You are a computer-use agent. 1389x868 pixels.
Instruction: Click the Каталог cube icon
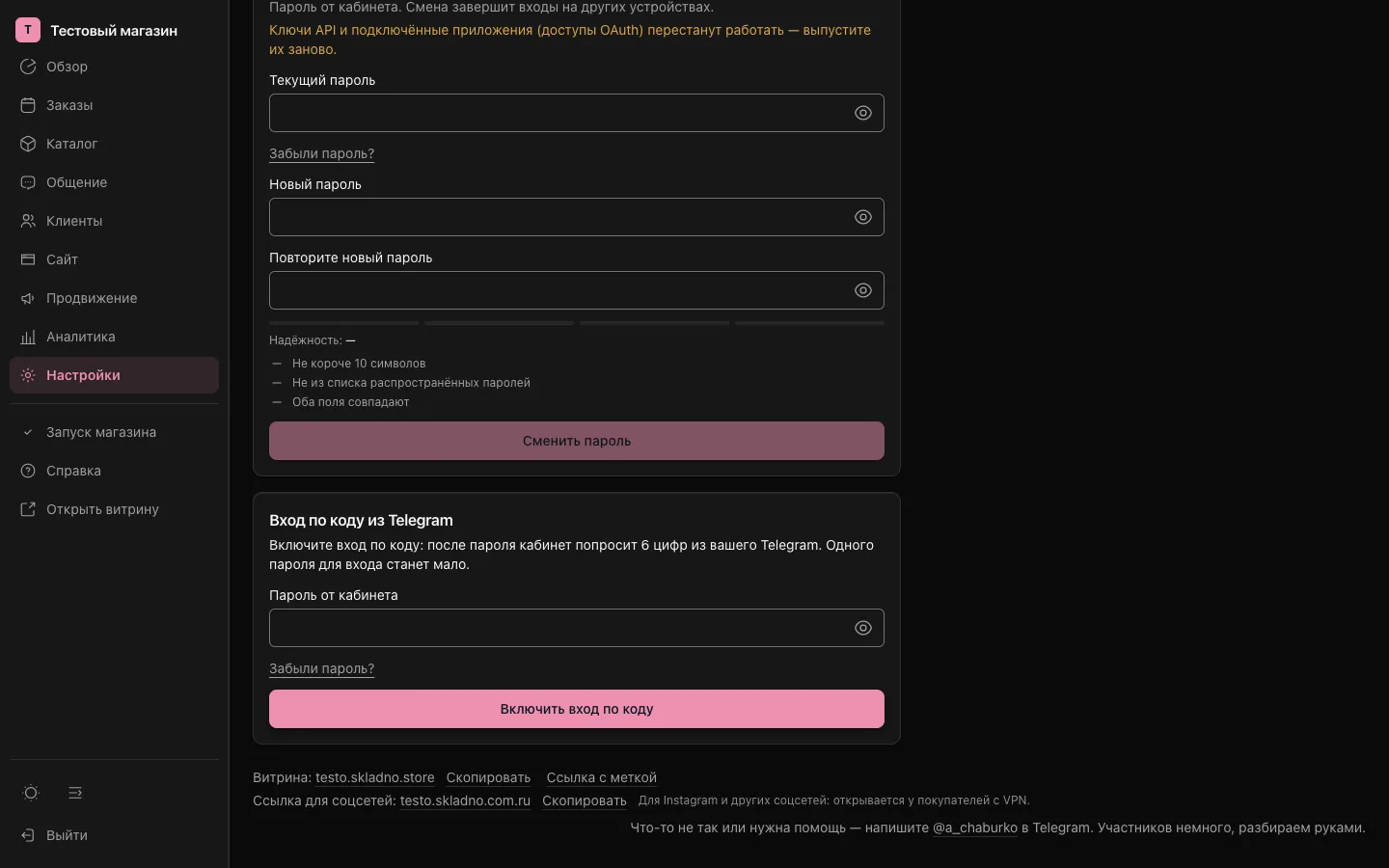(x=28, y=144)
